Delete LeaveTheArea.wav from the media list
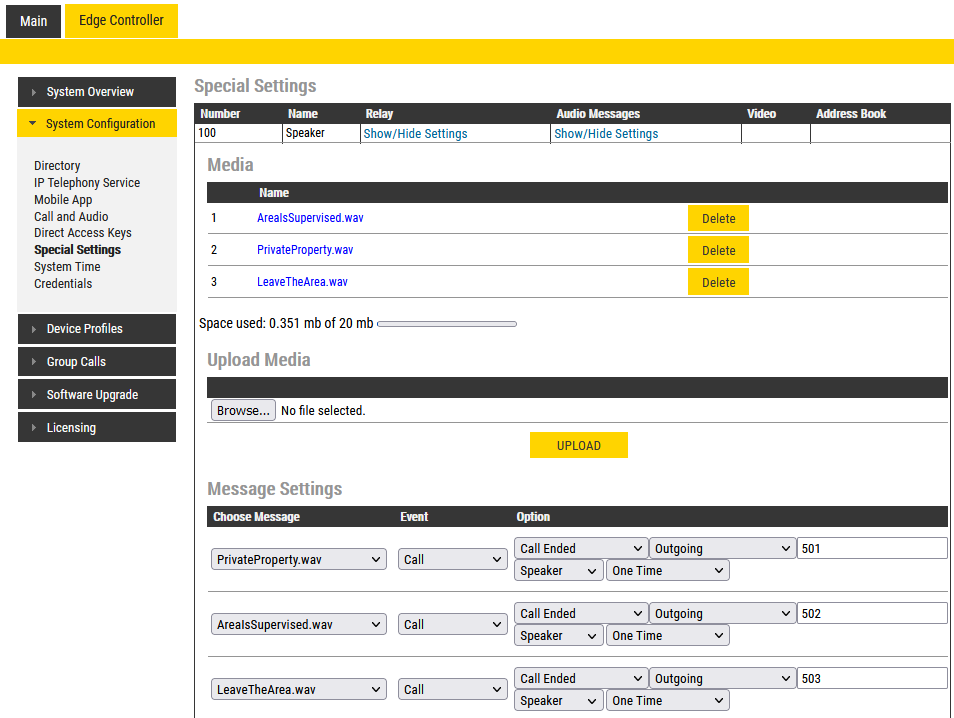Viewport: 954px width, 718px height. click(x=718, y=283)
